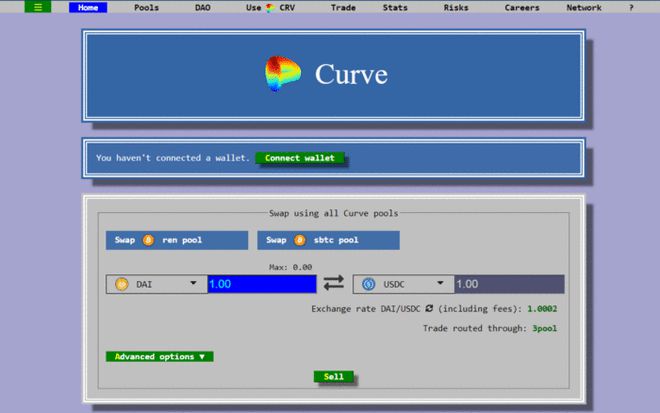The image size is (660, 413).
Task: Click the CRV icon in the navigation bar
Action: (271, 8)
